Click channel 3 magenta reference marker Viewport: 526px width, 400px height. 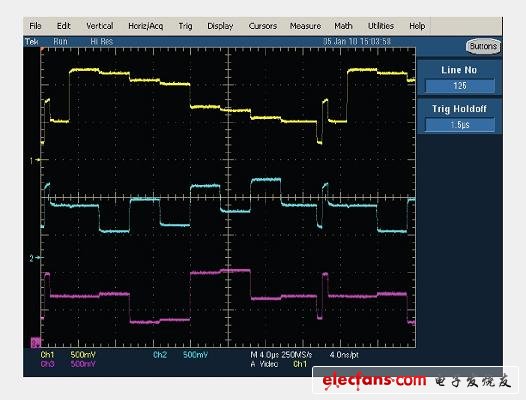click(x=35, y=342)
